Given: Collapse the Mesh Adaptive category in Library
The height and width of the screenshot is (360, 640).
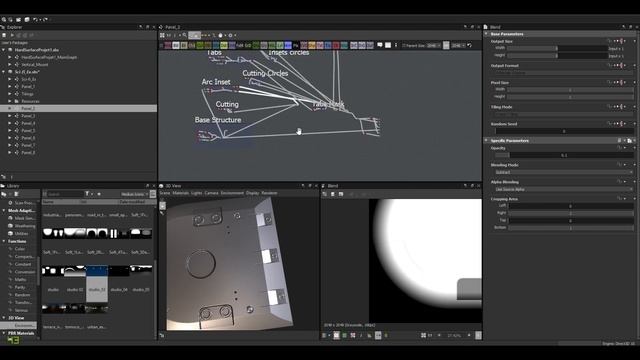Looking at the screenshot, I should click(4, 211).
